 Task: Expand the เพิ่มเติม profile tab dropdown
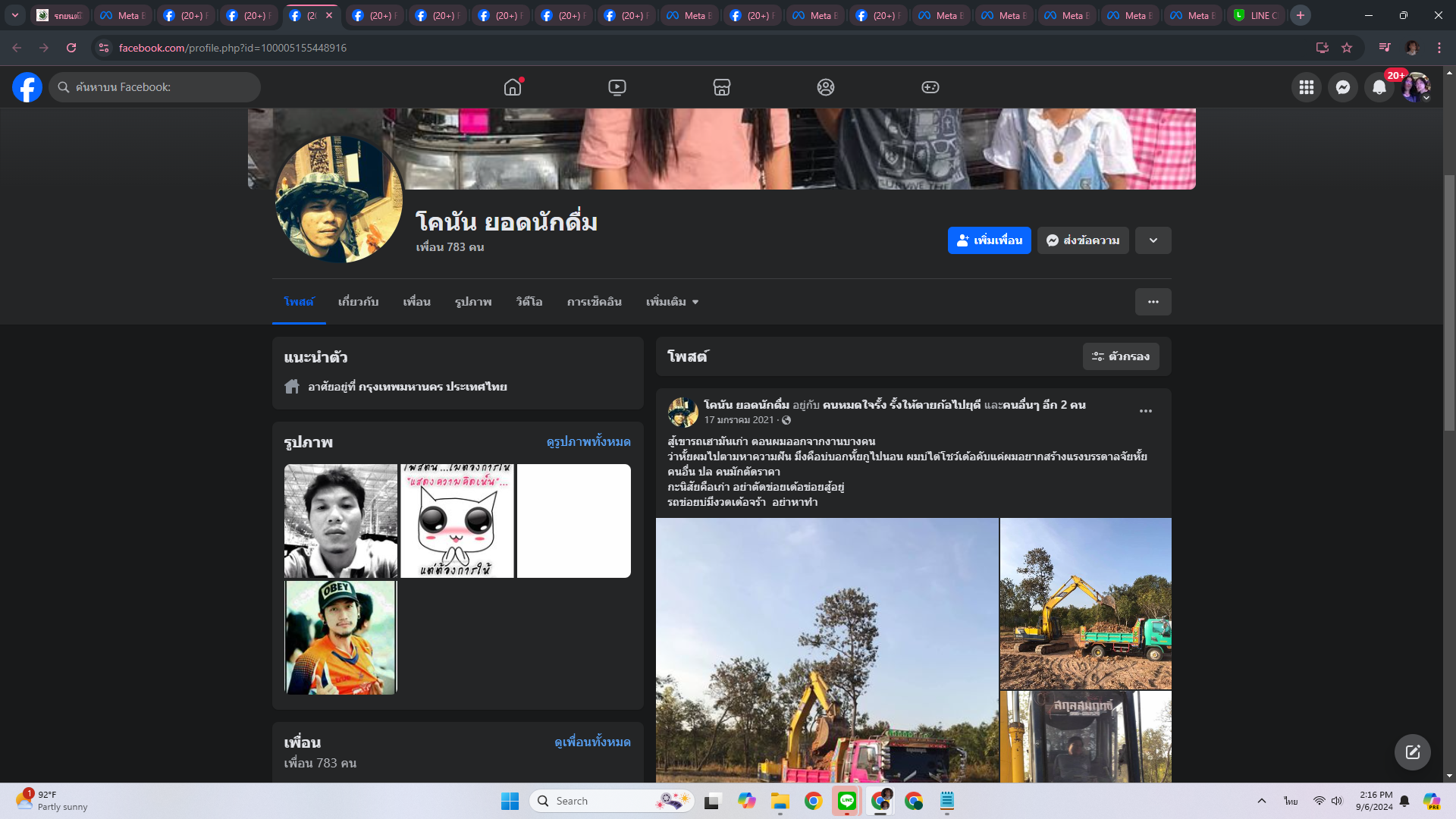click(672, 302)
